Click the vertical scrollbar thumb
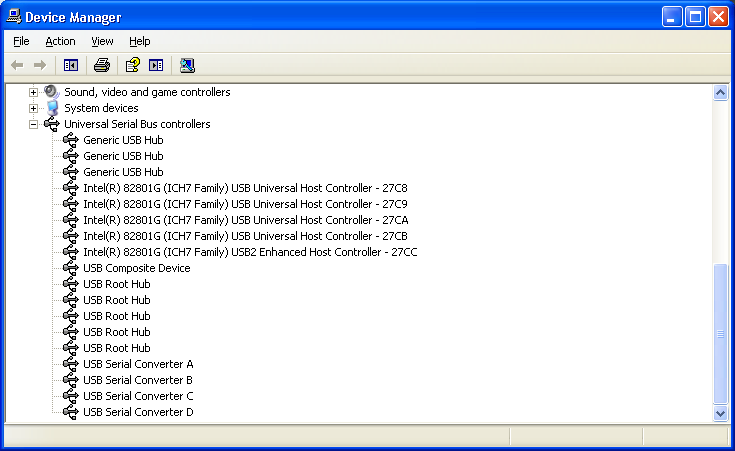The image size is (735, 451). (x=720, y=334)
